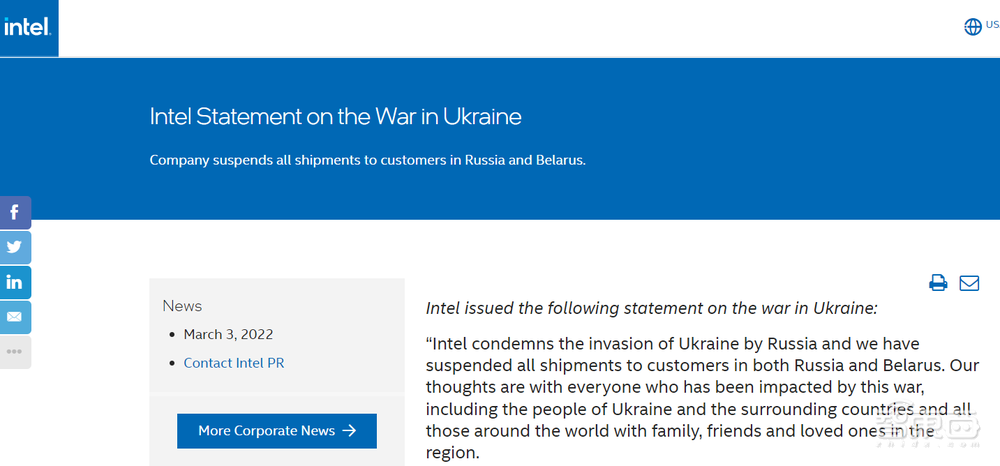This screenshot has height=466, width=1000.
Task: Share the article on Facebook
Action: (x=14, y=212)
